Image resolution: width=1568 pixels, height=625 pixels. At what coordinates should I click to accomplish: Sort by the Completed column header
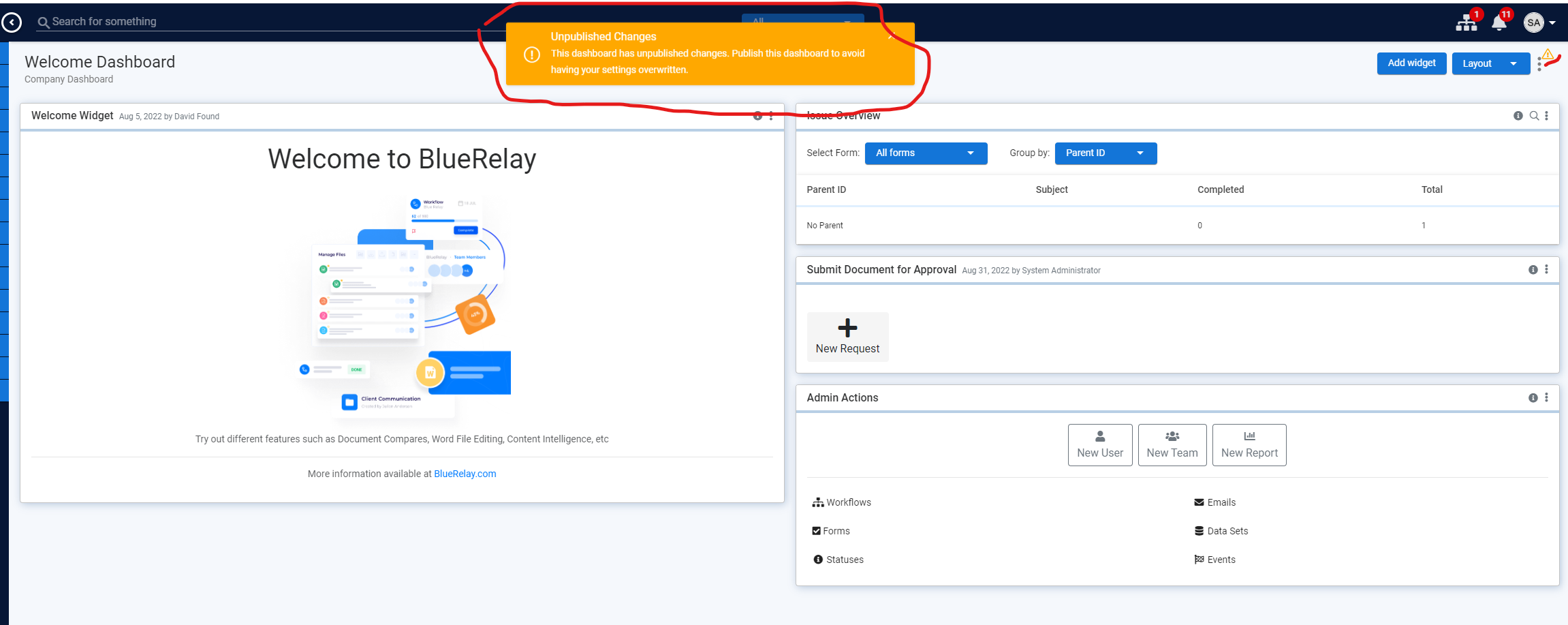coord(1221,189)
